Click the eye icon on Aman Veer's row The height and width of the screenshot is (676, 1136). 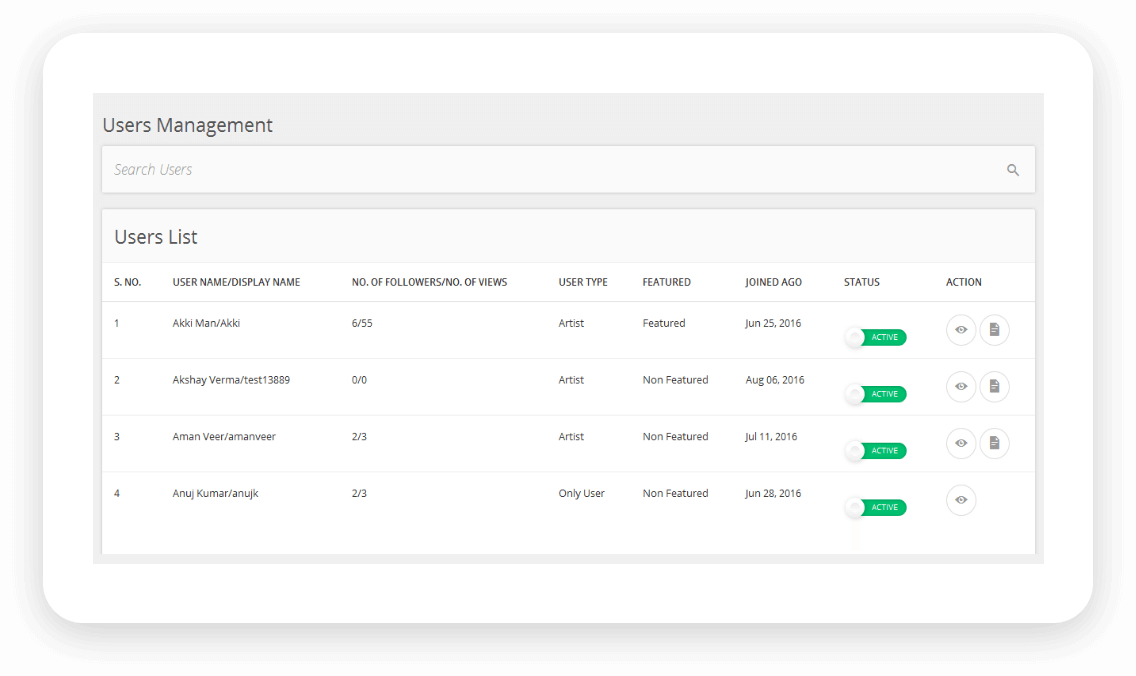click(961, 443)
